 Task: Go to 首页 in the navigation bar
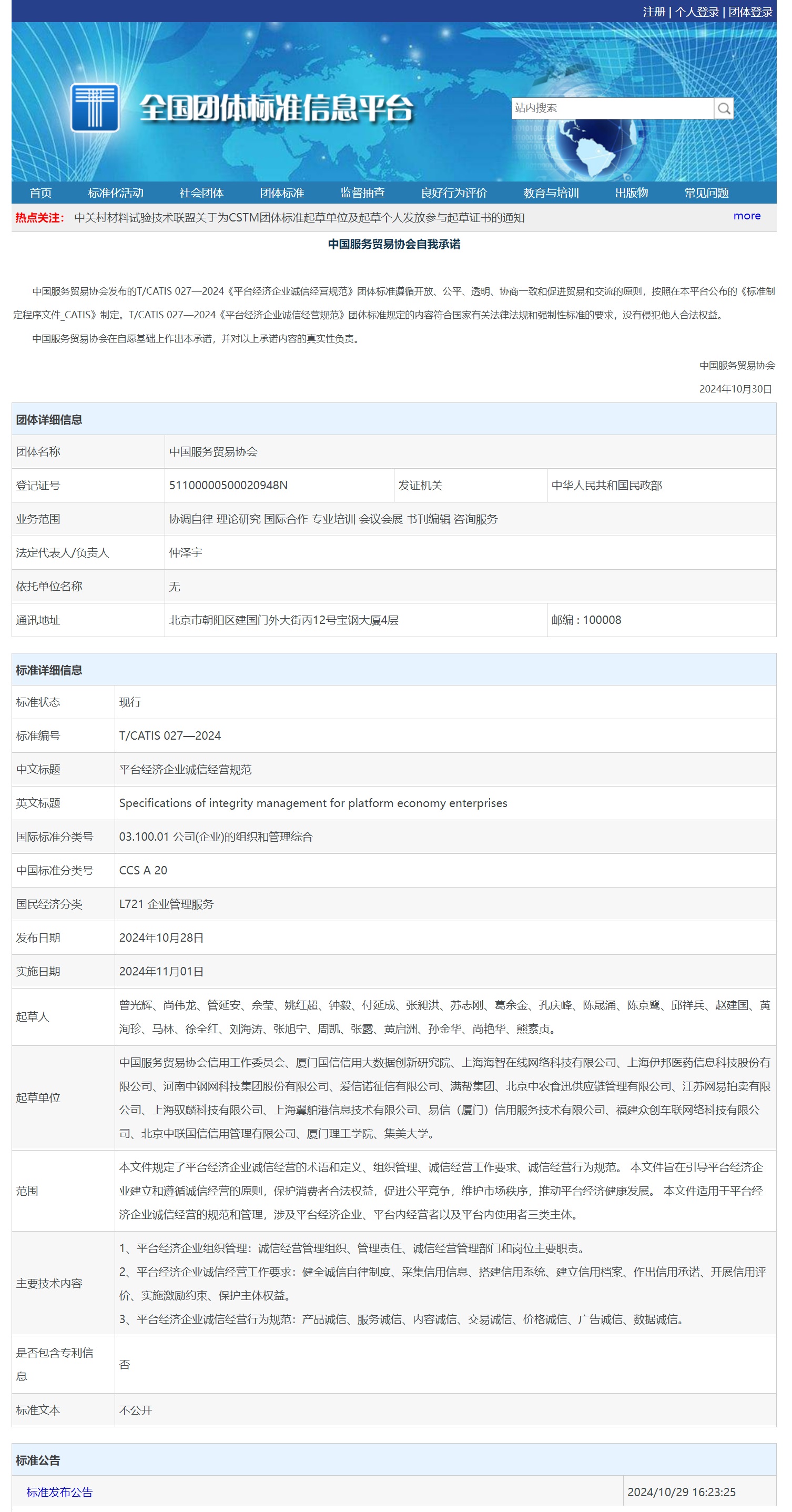point(40,193)
